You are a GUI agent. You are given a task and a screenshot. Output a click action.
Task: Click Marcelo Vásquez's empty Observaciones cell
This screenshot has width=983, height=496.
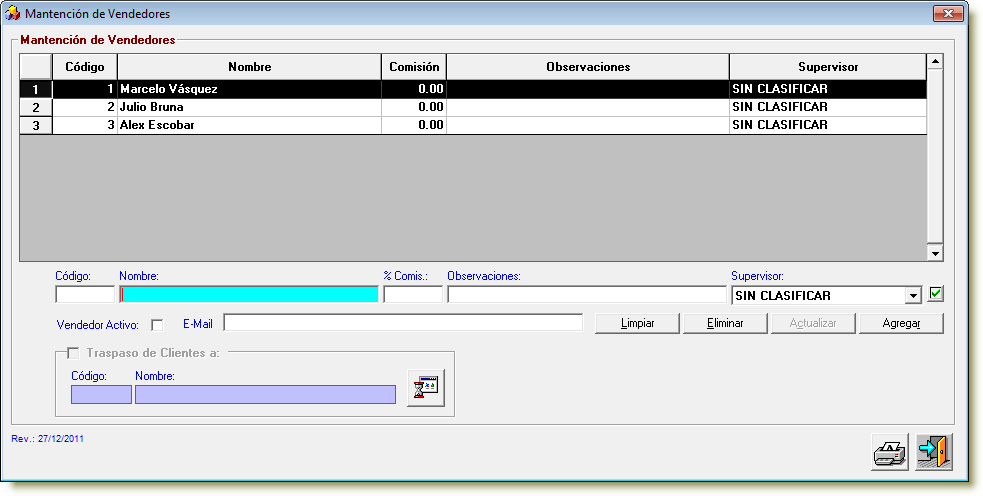point(588,89)
